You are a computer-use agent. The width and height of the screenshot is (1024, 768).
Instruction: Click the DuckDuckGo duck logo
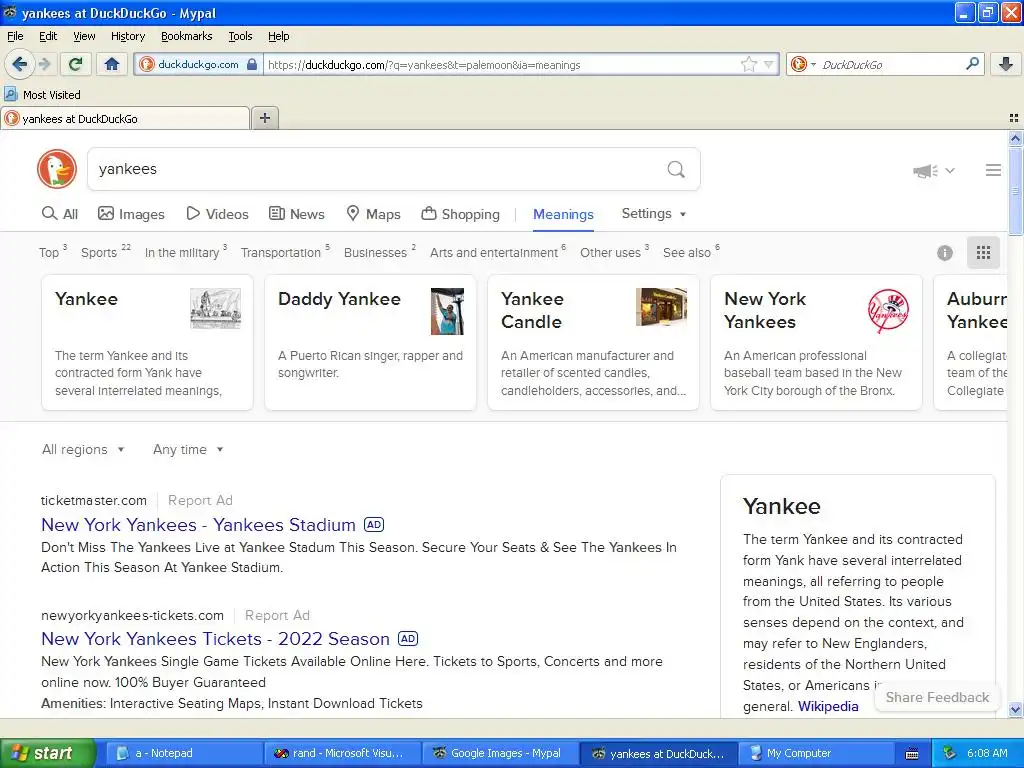coord(57,169)
